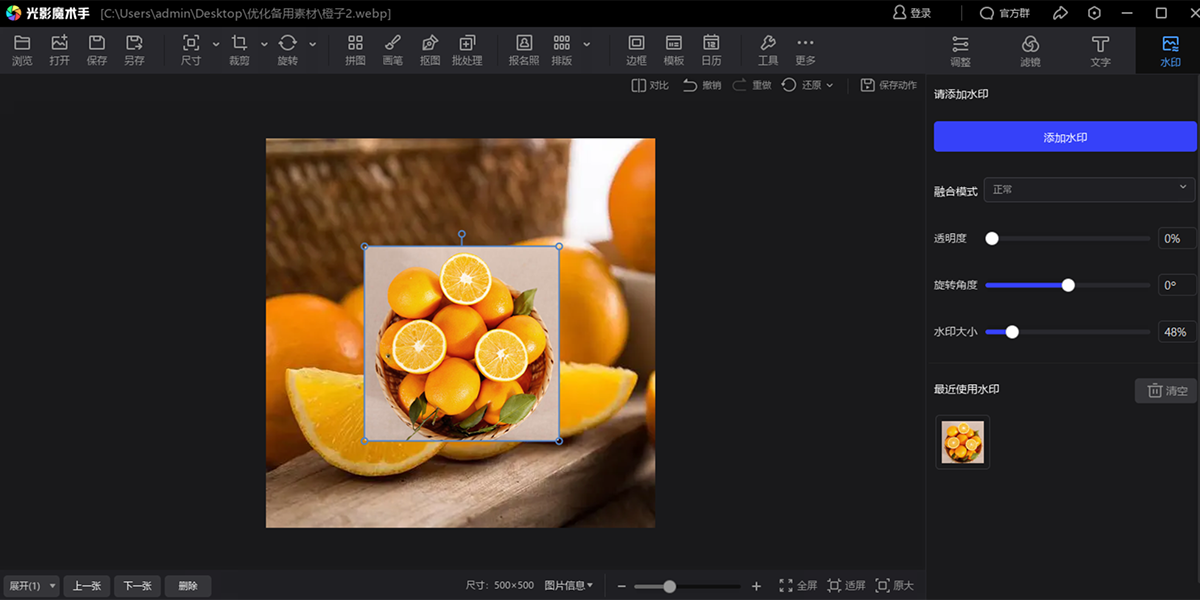This screenshot has height=600, width=1200.
Task: Select the 画笔 brush tool
Action: point(393,50)
